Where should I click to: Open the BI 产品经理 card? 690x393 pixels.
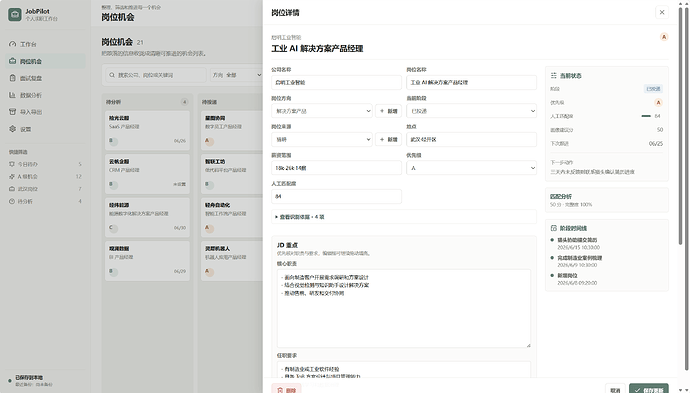(x=147, y=260)
